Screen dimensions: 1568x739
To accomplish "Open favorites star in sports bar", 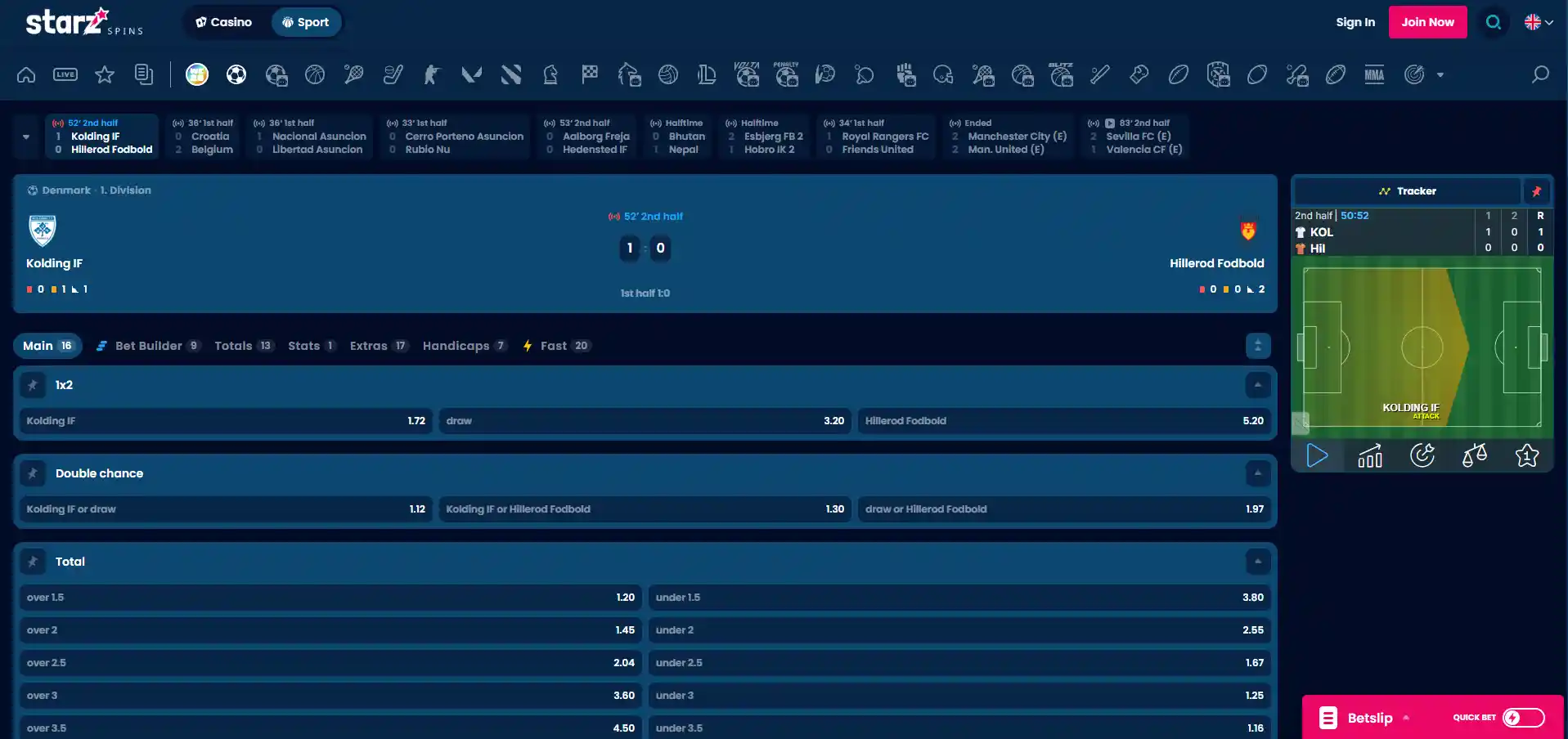I will (105, 75).
